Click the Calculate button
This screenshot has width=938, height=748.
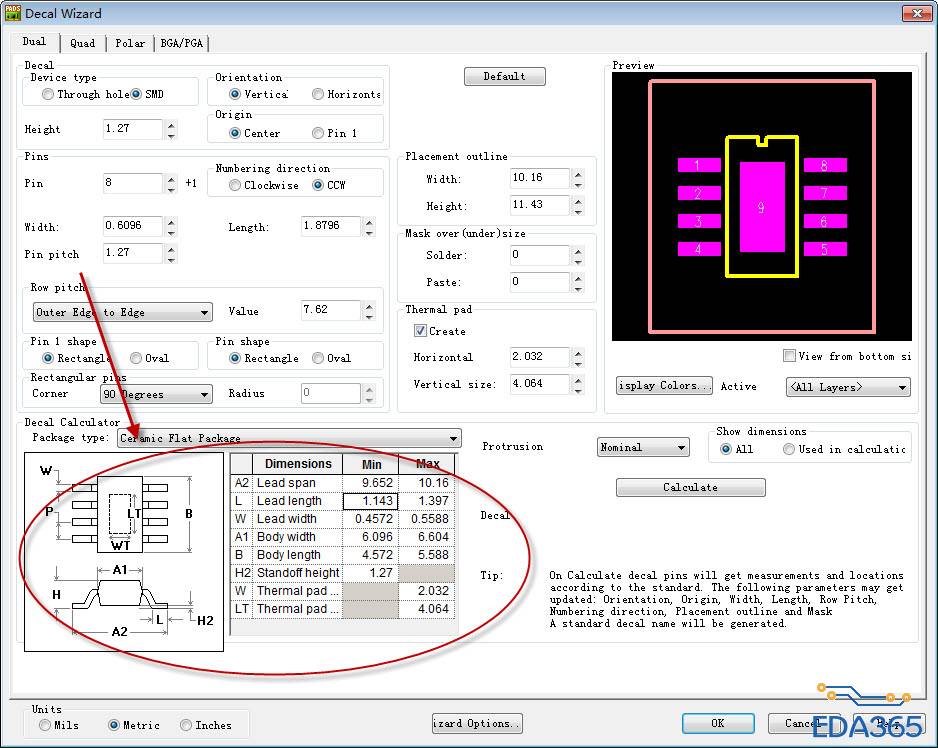[x=690, y=487]
